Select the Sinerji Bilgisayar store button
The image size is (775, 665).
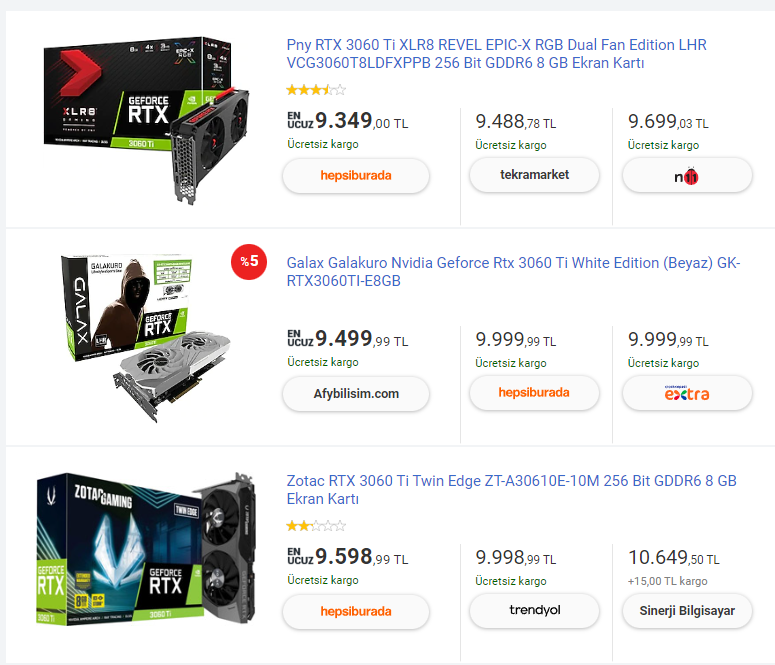pyautogui.click(x=687, y=611)
